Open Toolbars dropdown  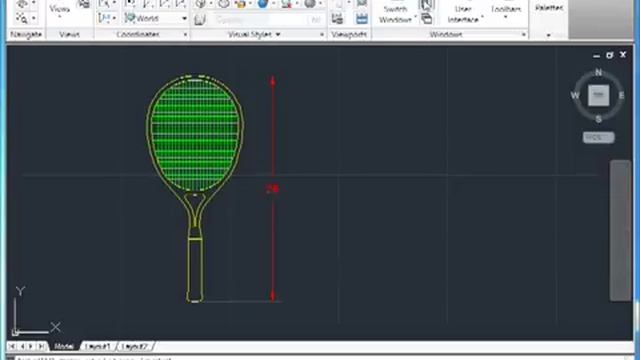506,12
